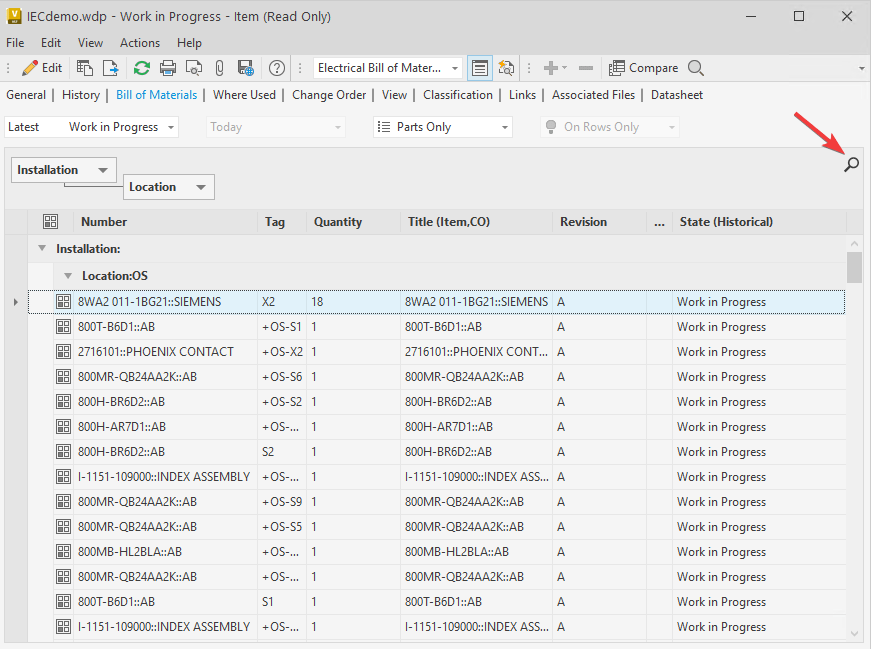Switch to the Datasheet tab
Viewport: 871px width, 649px height.
click(677, 95)
